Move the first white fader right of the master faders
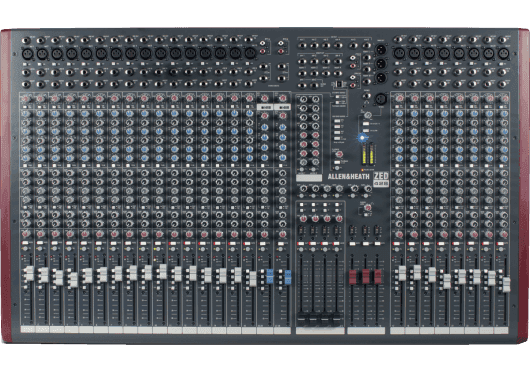The height and width of the screenshot is (371, 530). (402, 273)
